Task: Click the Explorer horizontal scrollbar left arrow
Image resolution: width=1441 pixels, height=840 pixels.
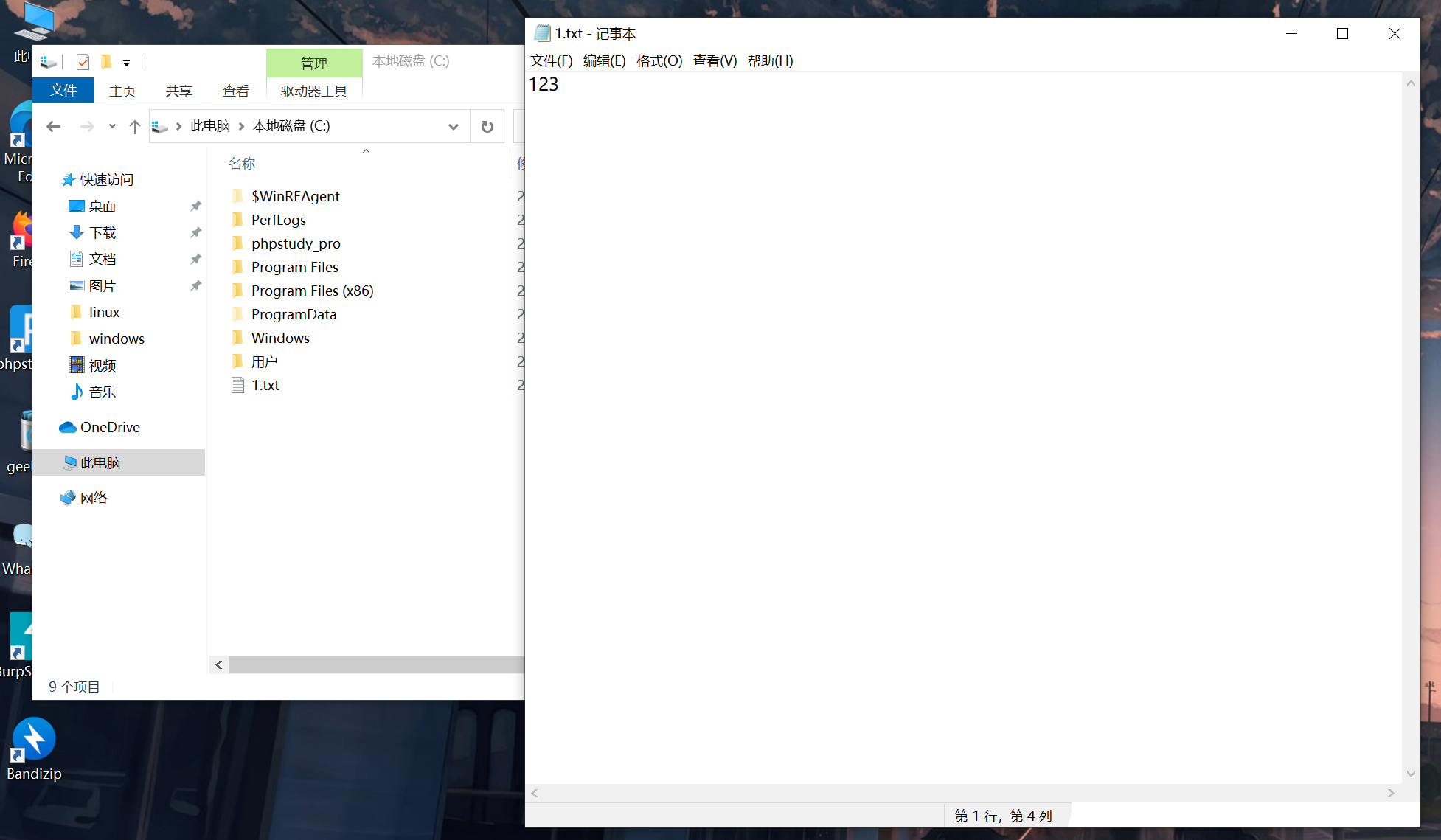Action: pyautogui.click(x=219, y=664)
